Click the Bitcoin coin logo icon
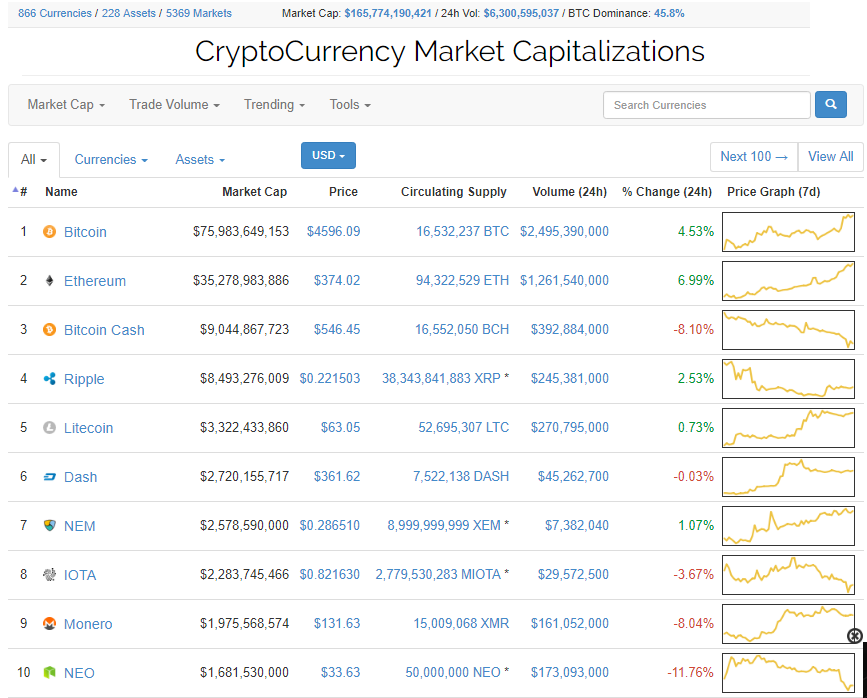The image size is (867, 698). coord(49,232)
